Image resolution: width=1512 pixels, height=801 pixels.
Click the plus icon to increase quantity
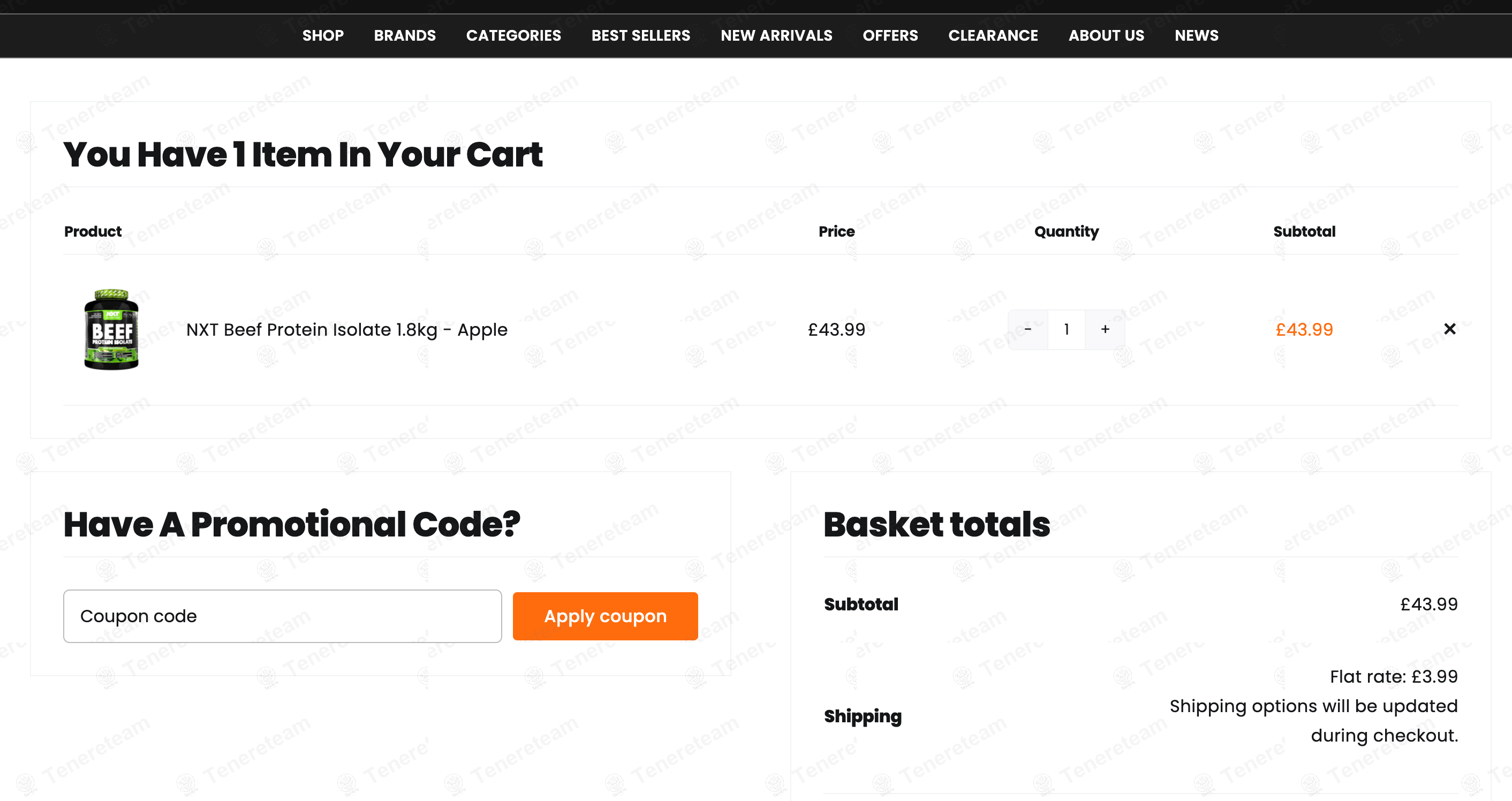1105,329
